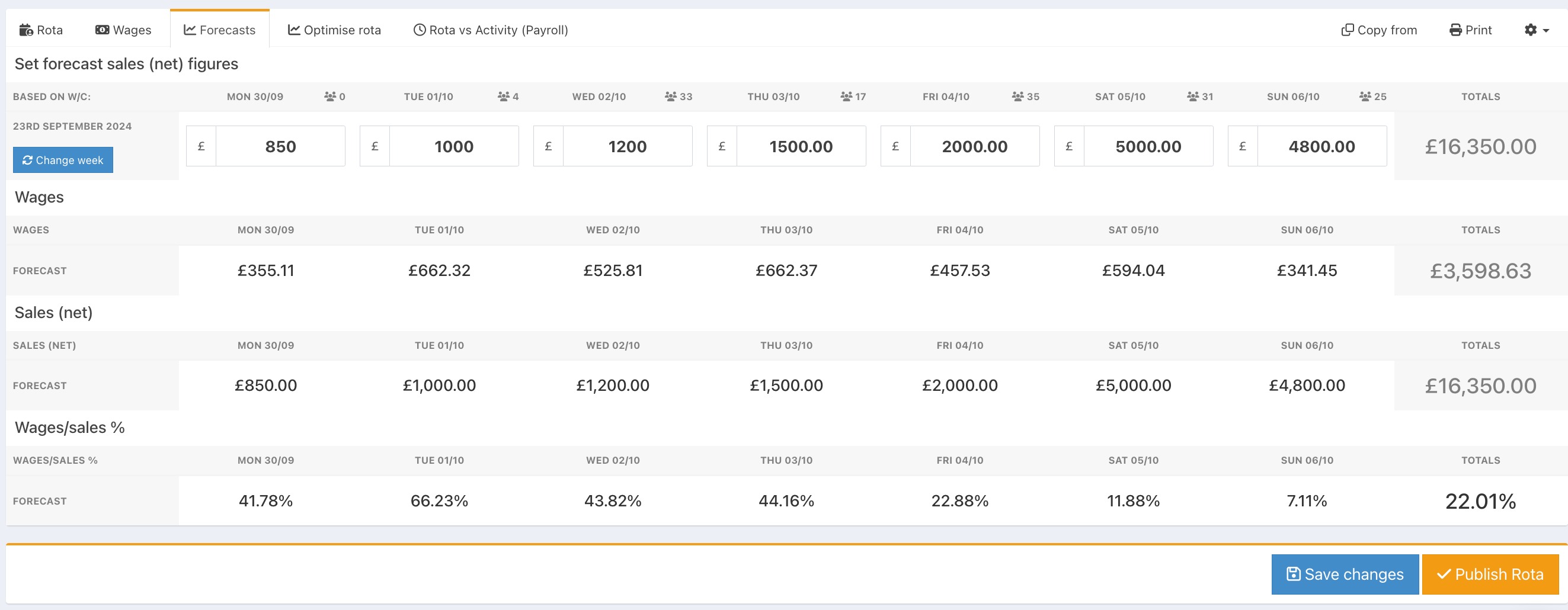This screenshot has width=1568, height=610.
Task: Click the staff count icon for Monday 30/09
Action: pos(330,97)
